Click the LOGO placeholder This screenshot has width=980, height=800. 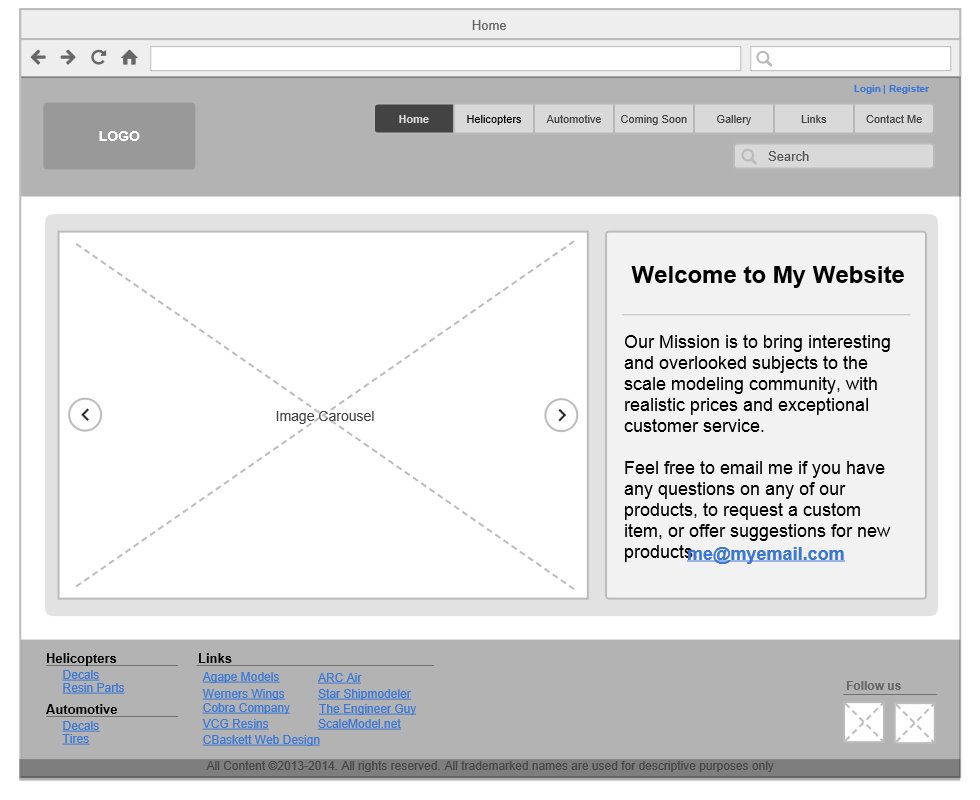[119, 136]
